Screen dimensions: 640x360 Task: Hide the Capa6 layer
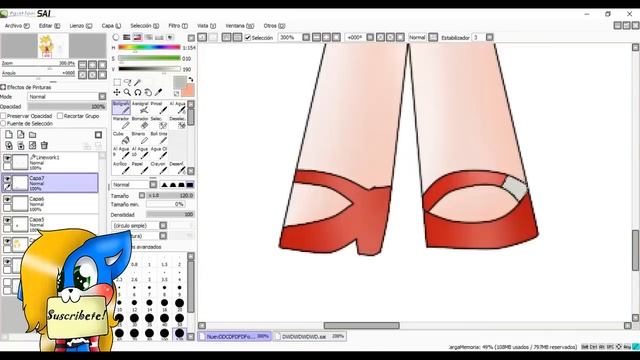click(7, 199)
